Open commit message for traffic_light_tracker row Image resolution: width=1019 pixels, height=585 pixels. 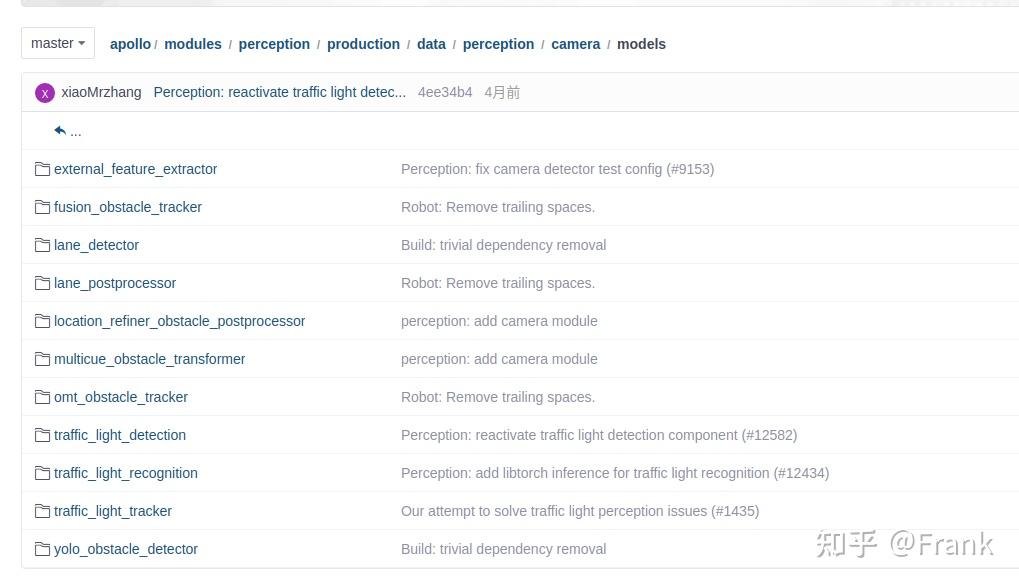click(x=580, y=511)
